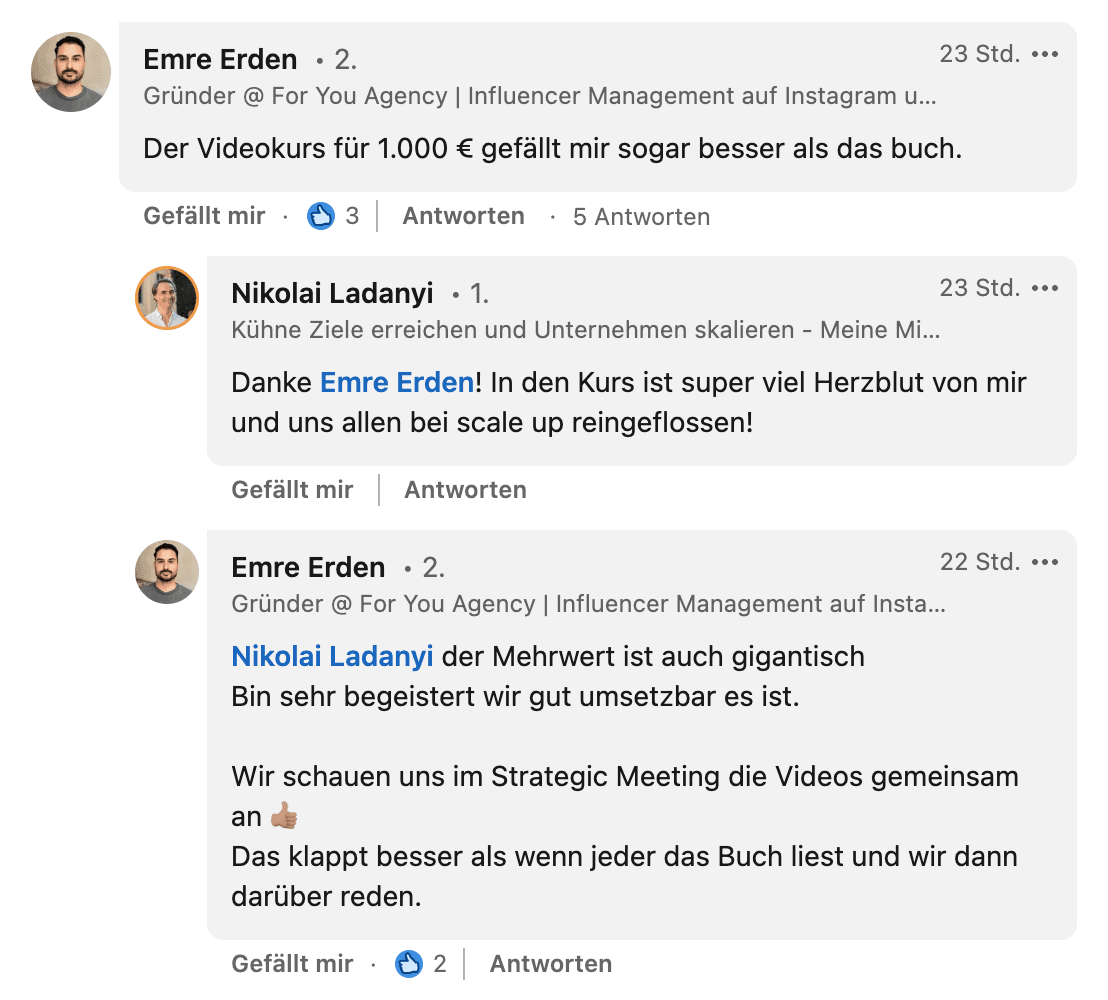Expand the 5 Antworten replies thread
Image resolution: width=1108 pixels, height=1000 pixels.
[641, 217]
